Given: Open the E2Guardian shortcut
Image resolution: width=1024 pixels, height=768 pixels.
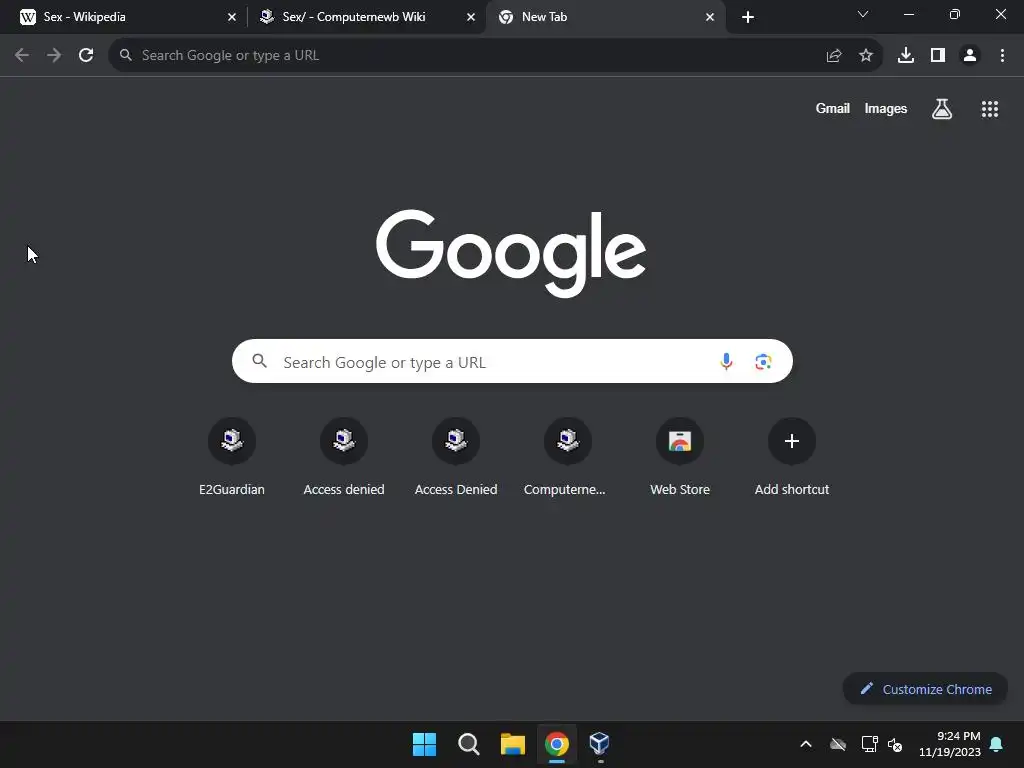Looking at the screenshot, I should pyautogui.click(x=232, y=457).
